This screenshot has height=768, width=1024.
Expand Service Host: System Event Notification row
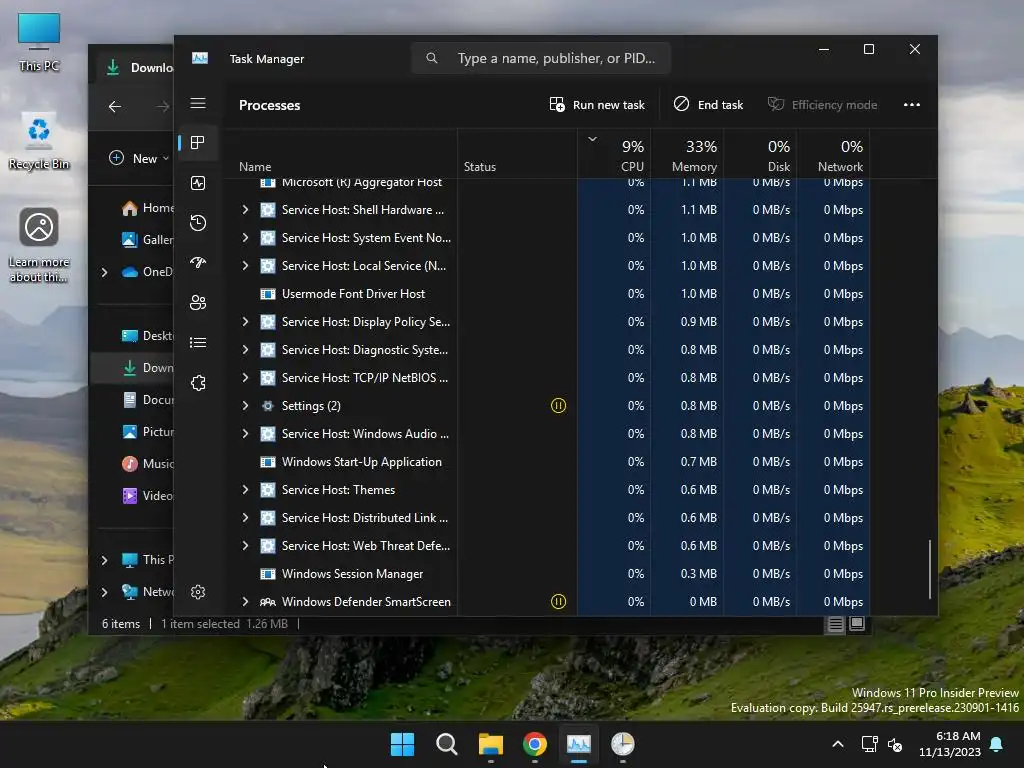tap(246, 238)
